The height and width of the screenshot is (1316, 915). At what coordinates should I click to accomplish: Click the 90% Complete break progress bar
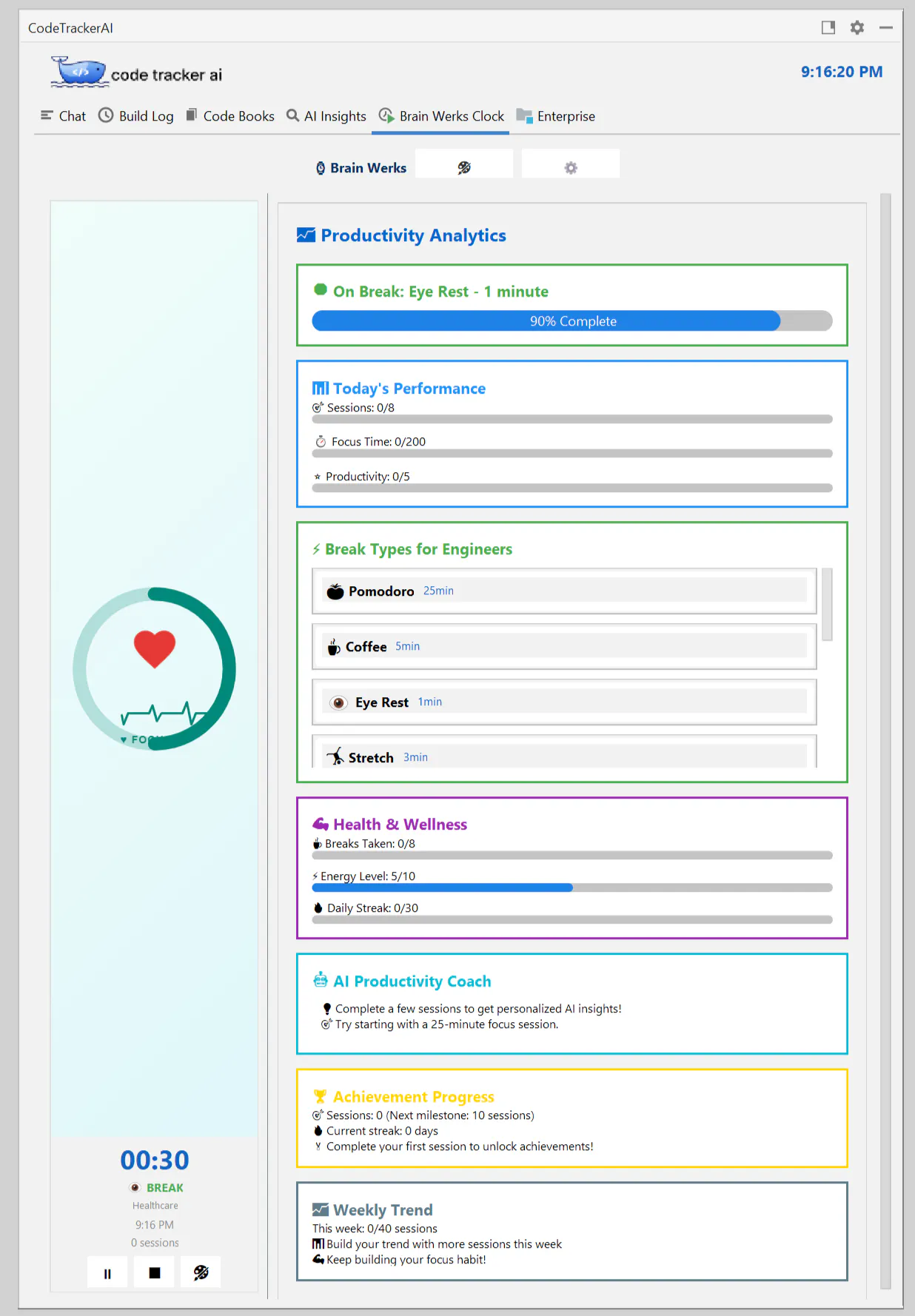click(x=572, y=320)
